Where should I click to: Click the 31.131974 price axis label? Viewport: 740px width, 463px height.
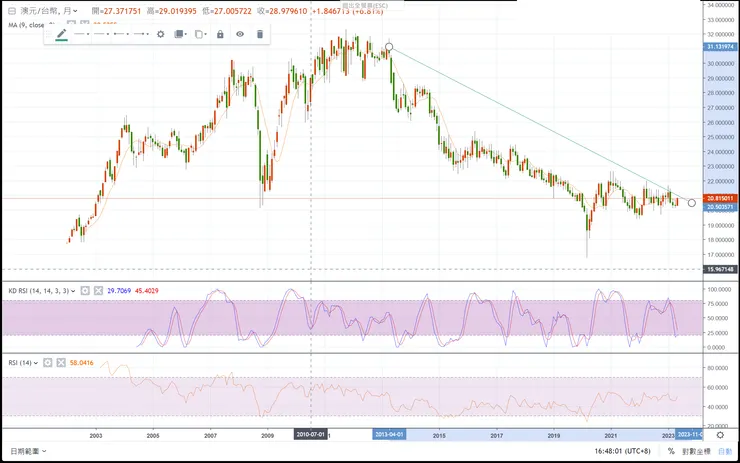click(720, 47)
